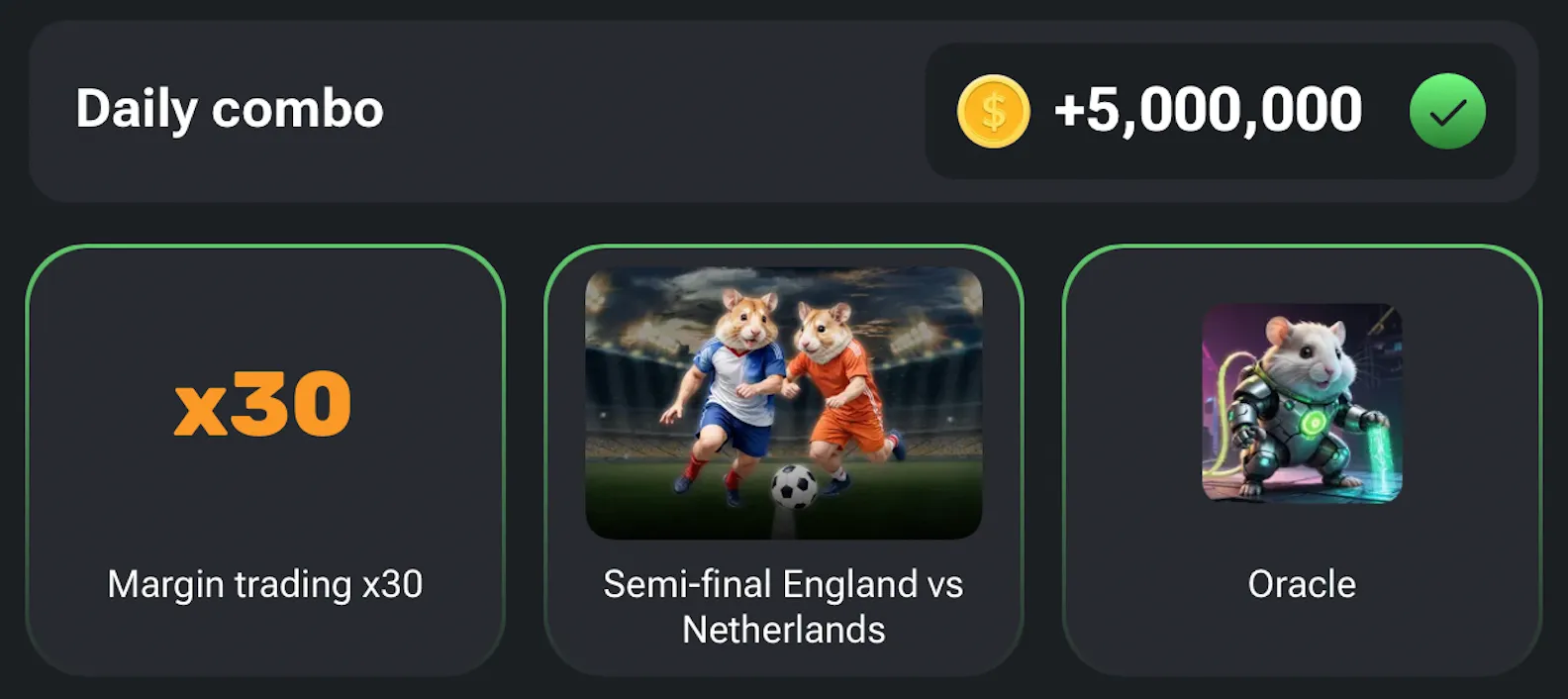Click the "Oracle" card title
The width and height of the screenshot is (1568, 699).
(1302, 584)
